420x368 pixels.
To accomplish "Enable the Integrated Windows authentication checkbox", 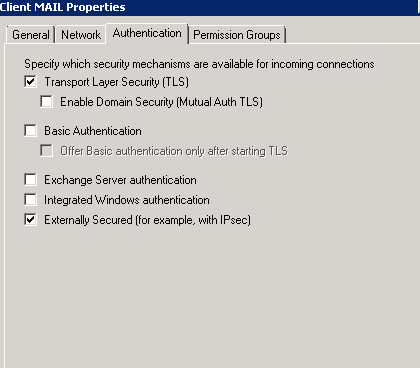I will tap(30, 200).
